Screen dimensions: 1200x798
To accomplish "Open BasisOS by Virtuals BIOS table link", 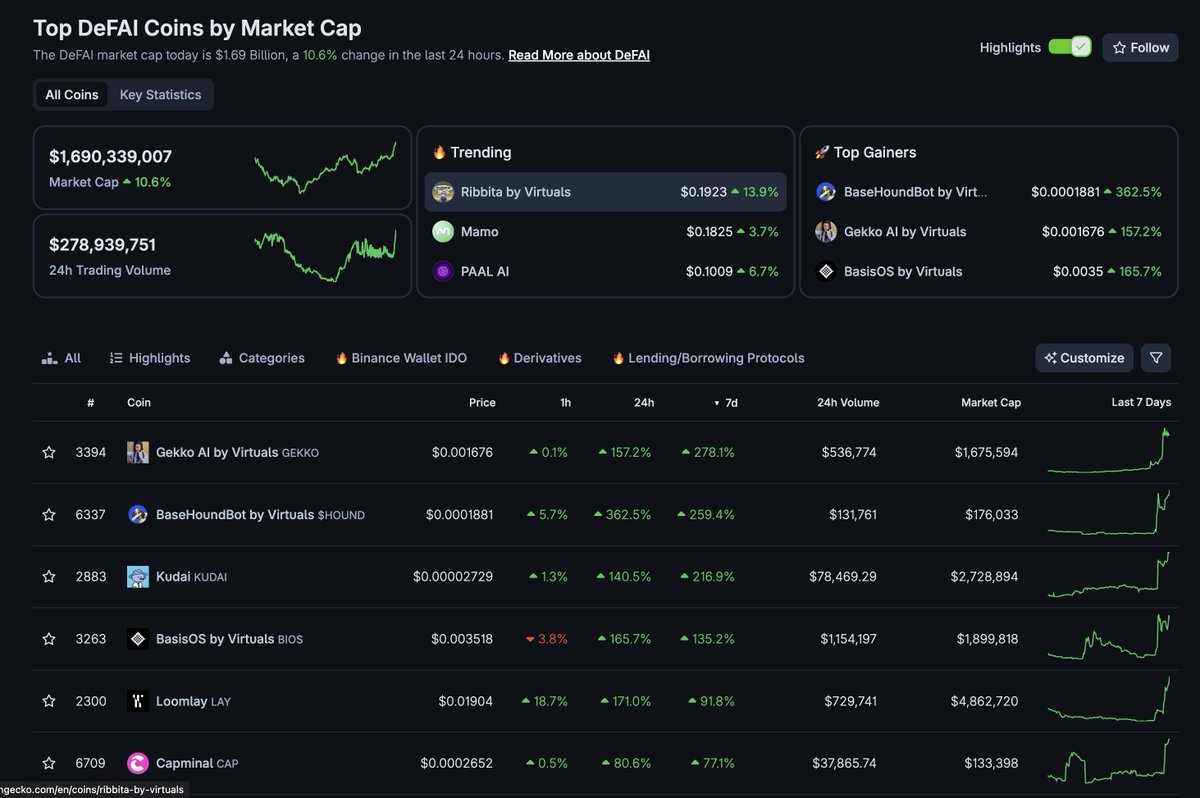I will pos(229,639).
